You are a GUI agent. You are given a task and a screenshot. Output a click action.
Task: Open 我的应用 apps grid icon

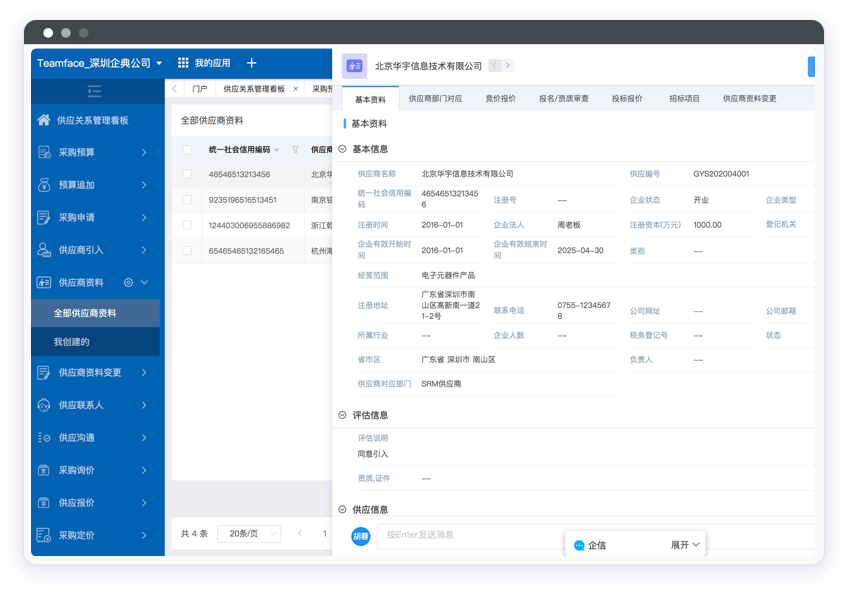pyautogui.click(x=183, y=63)
